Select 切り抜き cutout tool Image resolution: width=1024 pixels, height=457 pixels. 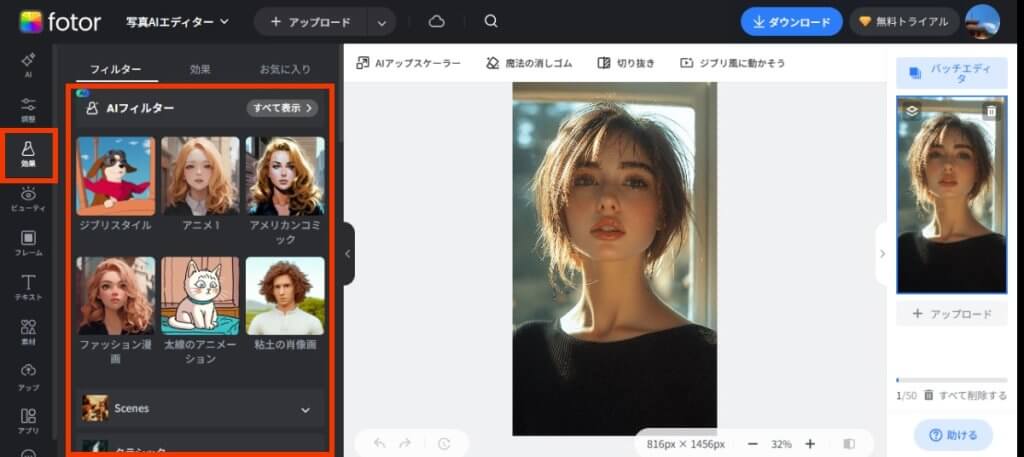click(626, 63)
